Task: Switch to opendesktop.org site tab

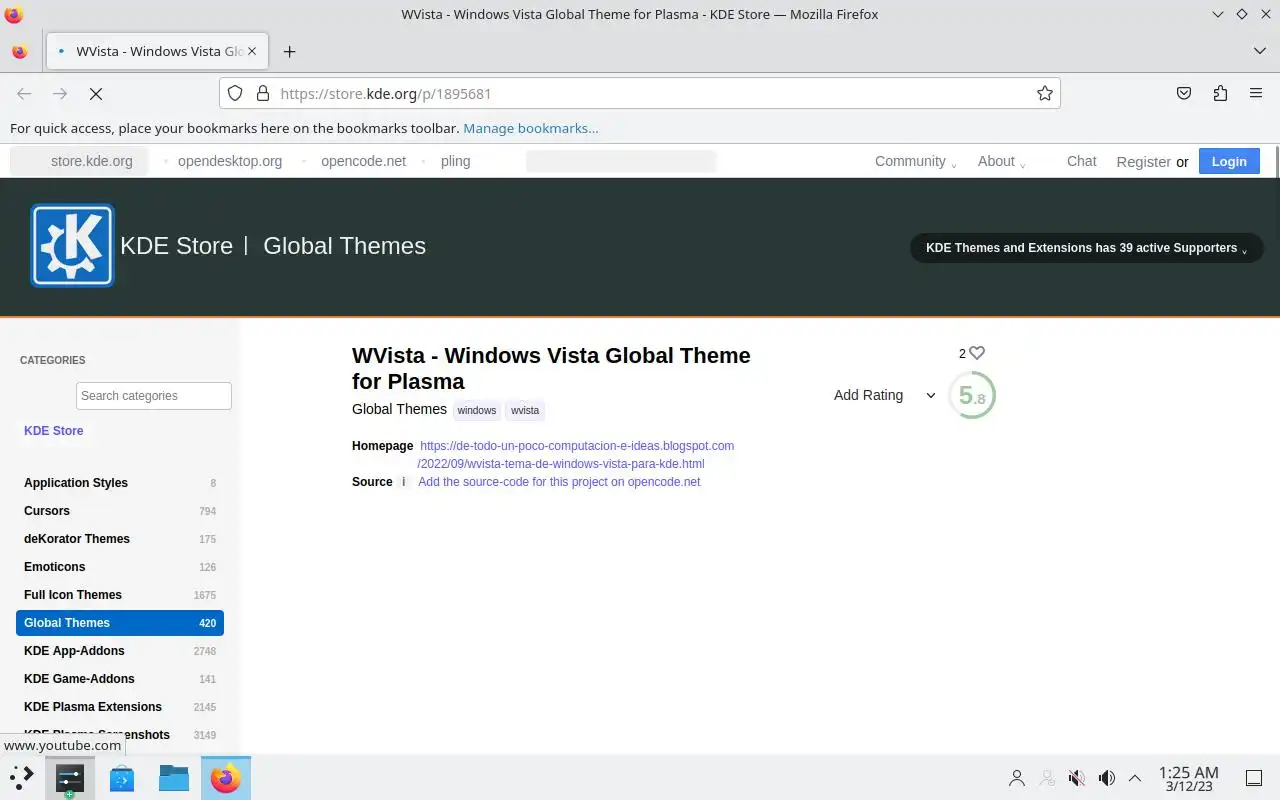Action: coord(229,161)
